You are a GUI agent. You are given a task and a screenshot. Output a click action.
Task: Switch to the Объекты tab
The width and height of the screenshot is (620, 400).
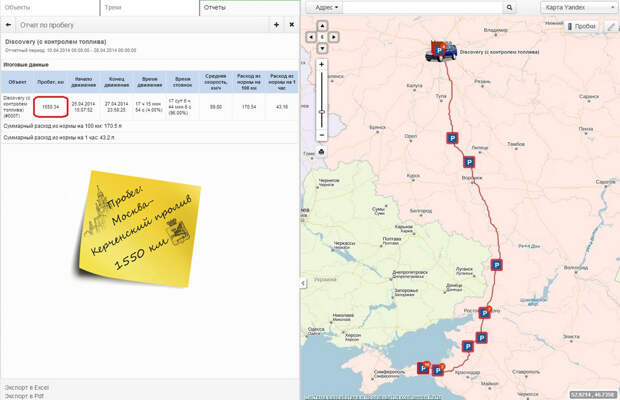click(49, 8)
